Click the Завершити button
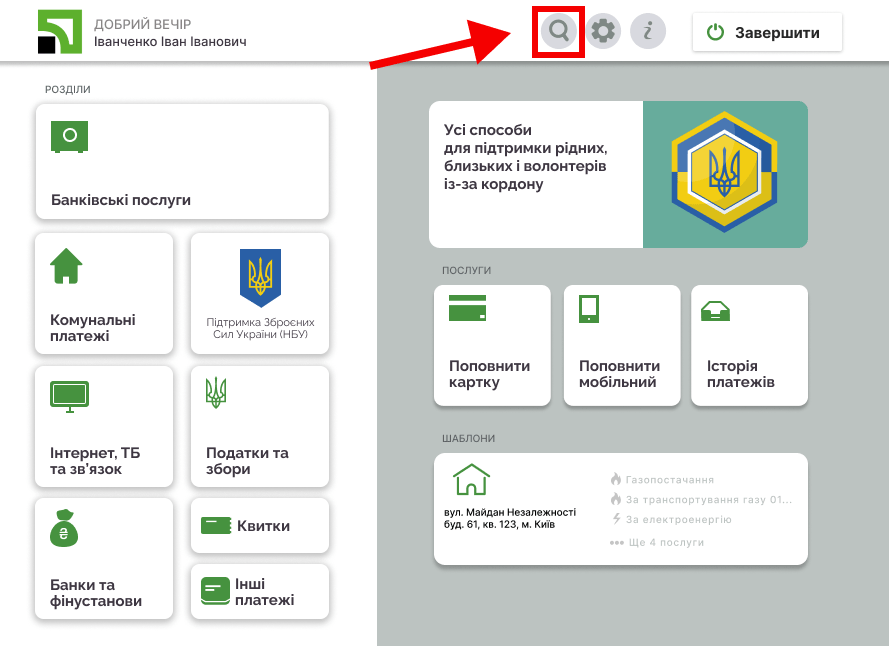Screen dimensions: 889x646 [767, 32]
